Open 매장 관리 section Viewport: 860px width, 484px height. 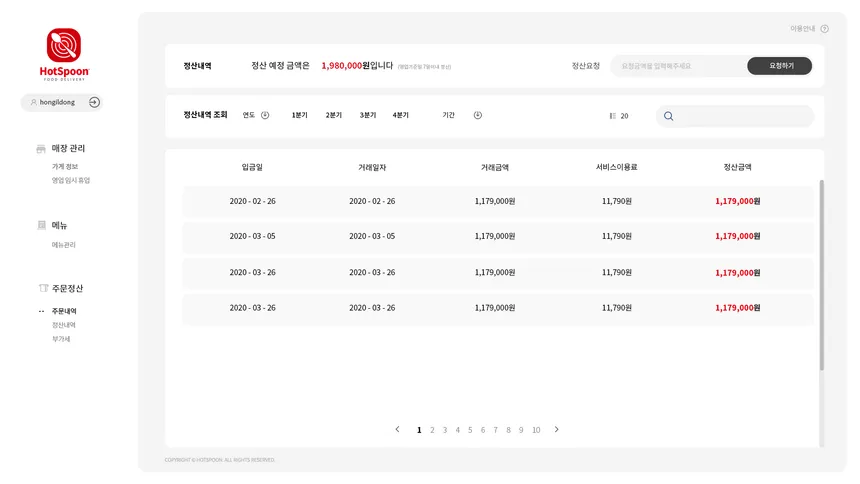click(68, 148)
